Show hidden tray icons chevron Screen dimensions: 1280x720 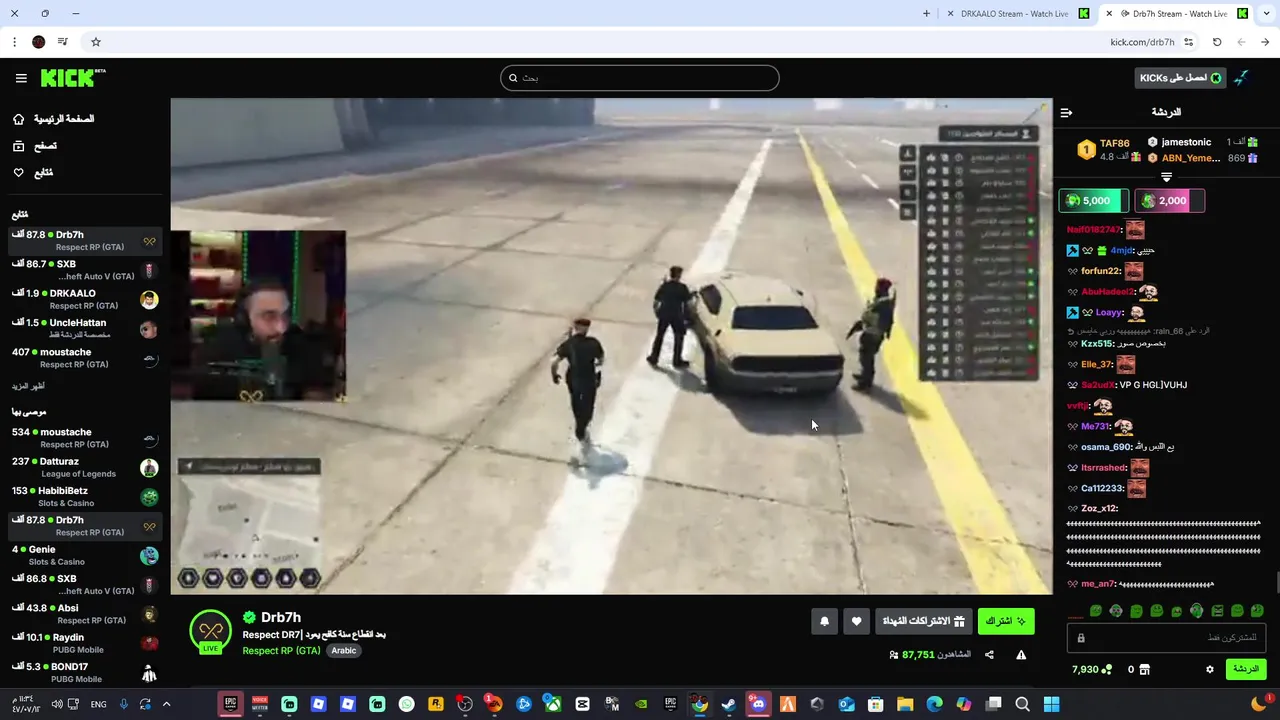(166, 704)
